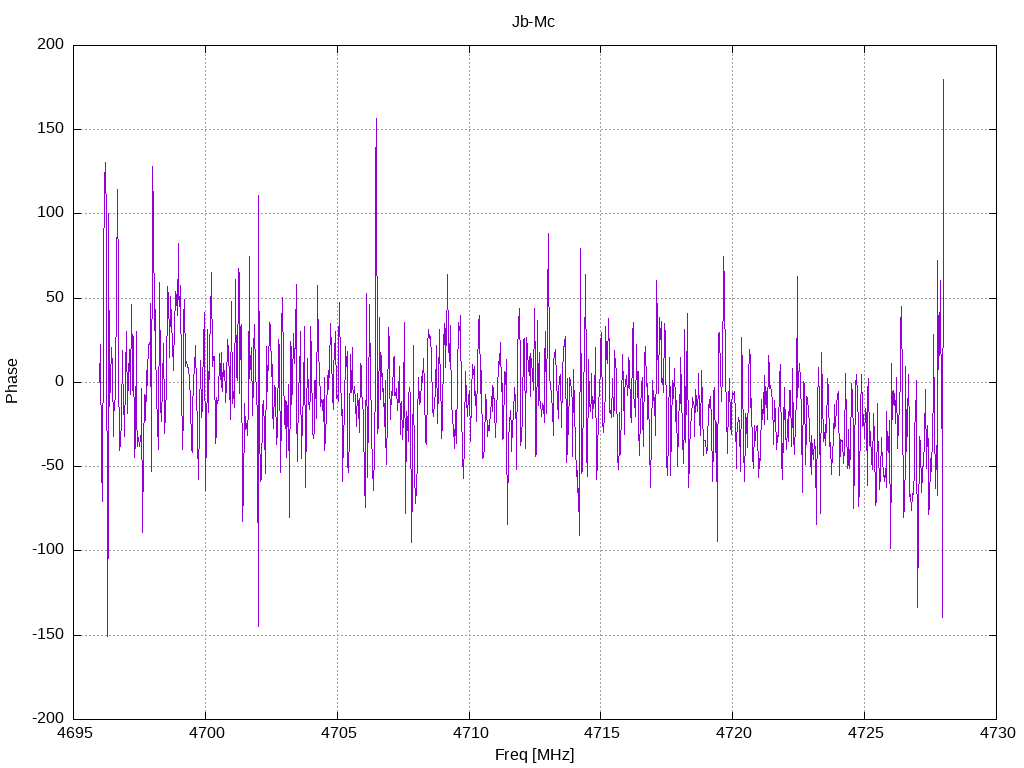Viewport: 1024px width, 768px height.
Task: Click x-axis tick label 4710
Action: click(x=470, y=733)
